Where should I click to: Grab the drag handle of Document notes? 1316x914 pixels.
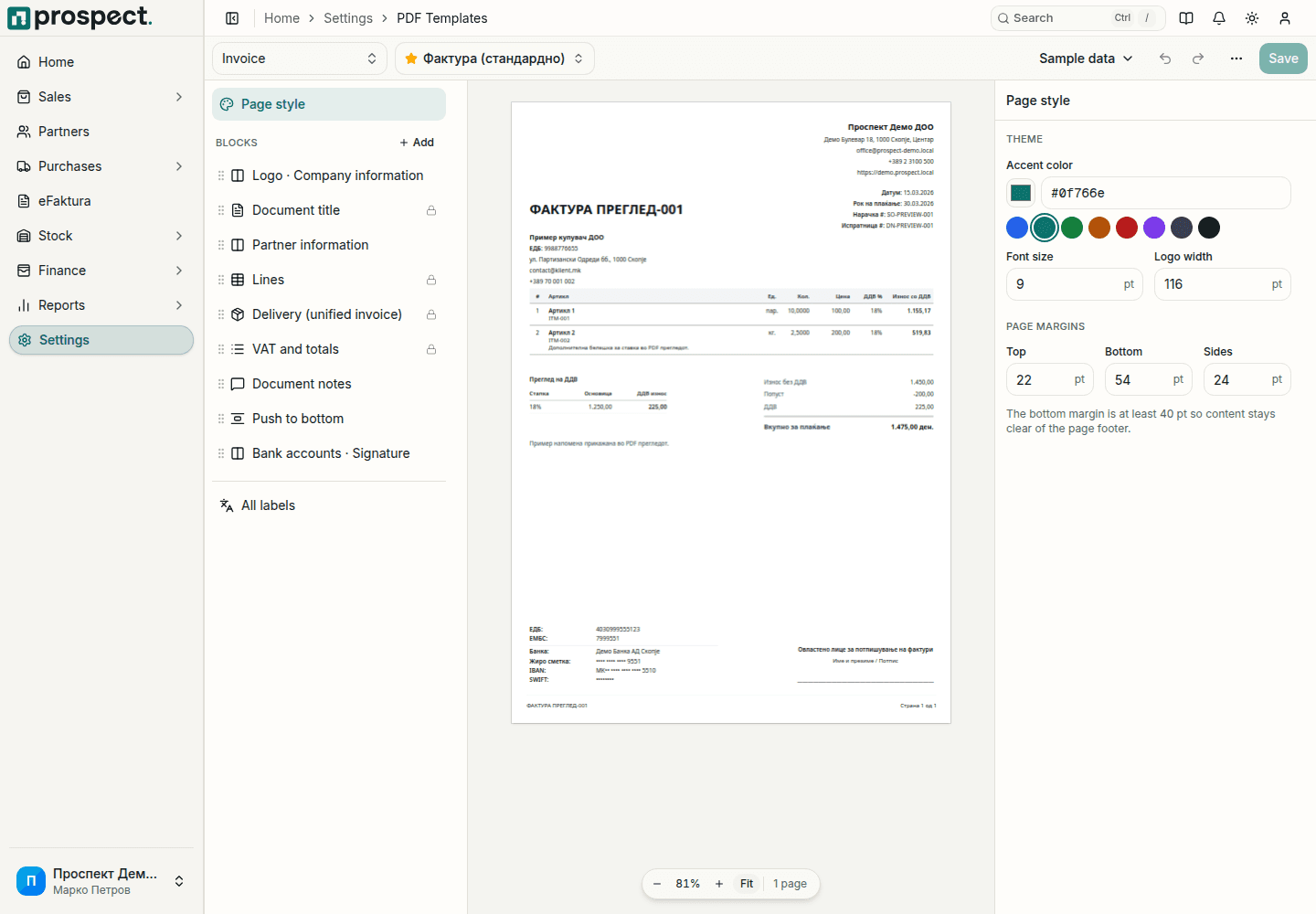(221, 384)
